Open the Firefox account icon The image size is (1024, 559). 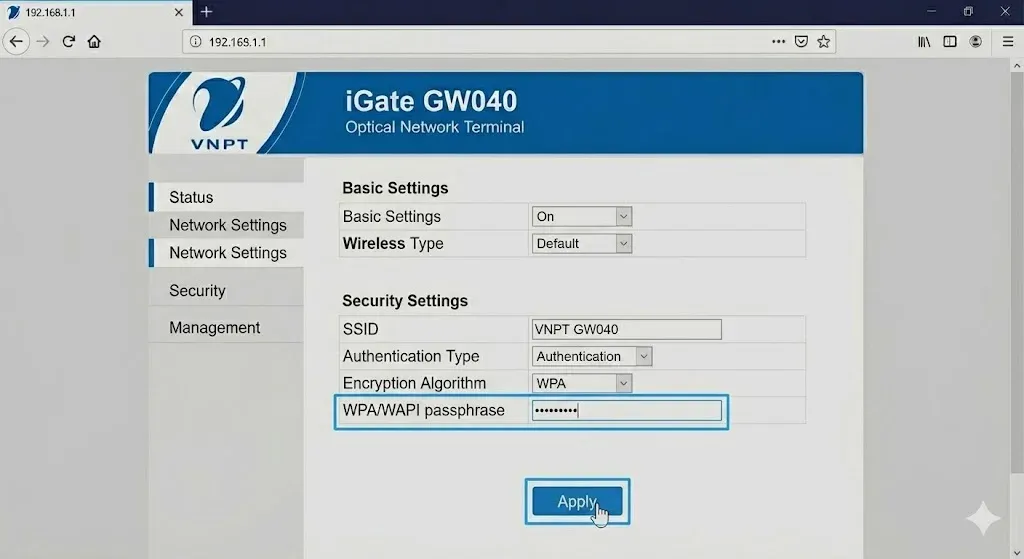click(x=976, y=42)
